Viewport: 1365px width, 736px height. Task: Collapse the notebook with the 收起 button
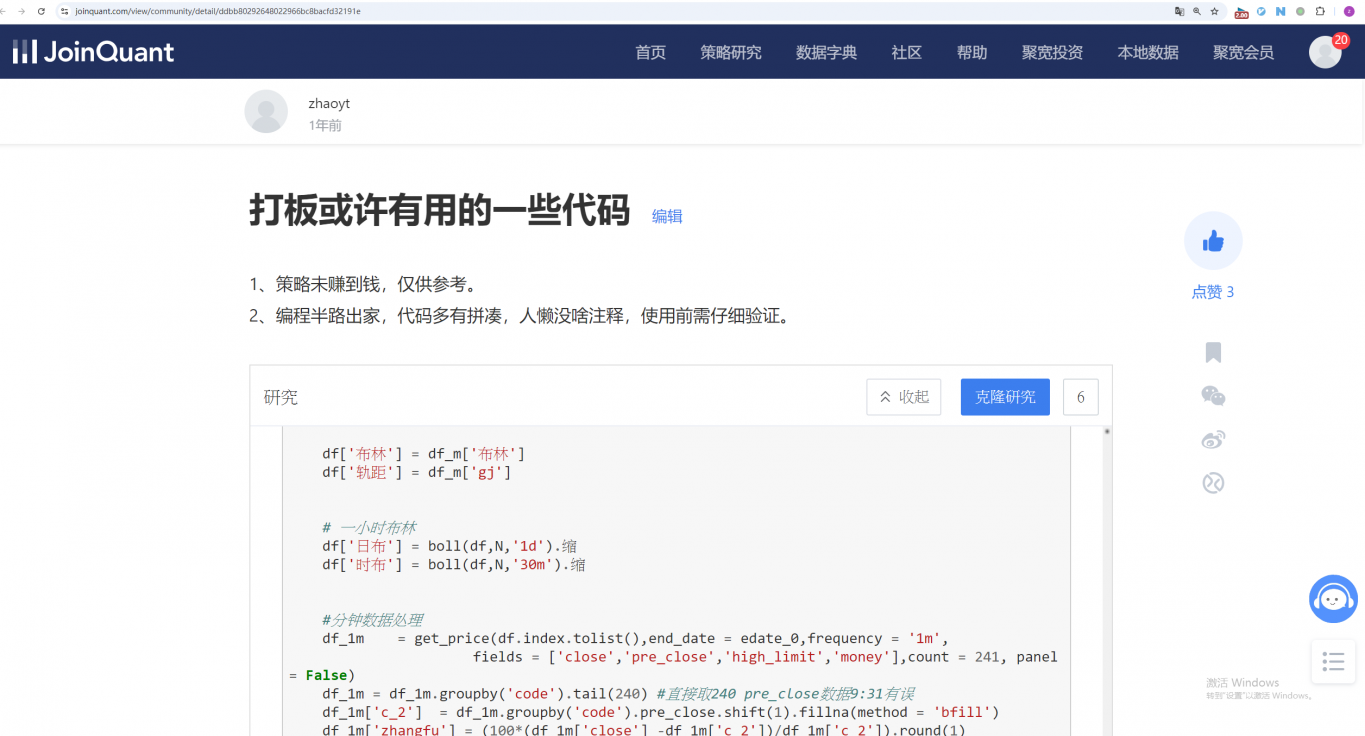[x=904, y=397]
